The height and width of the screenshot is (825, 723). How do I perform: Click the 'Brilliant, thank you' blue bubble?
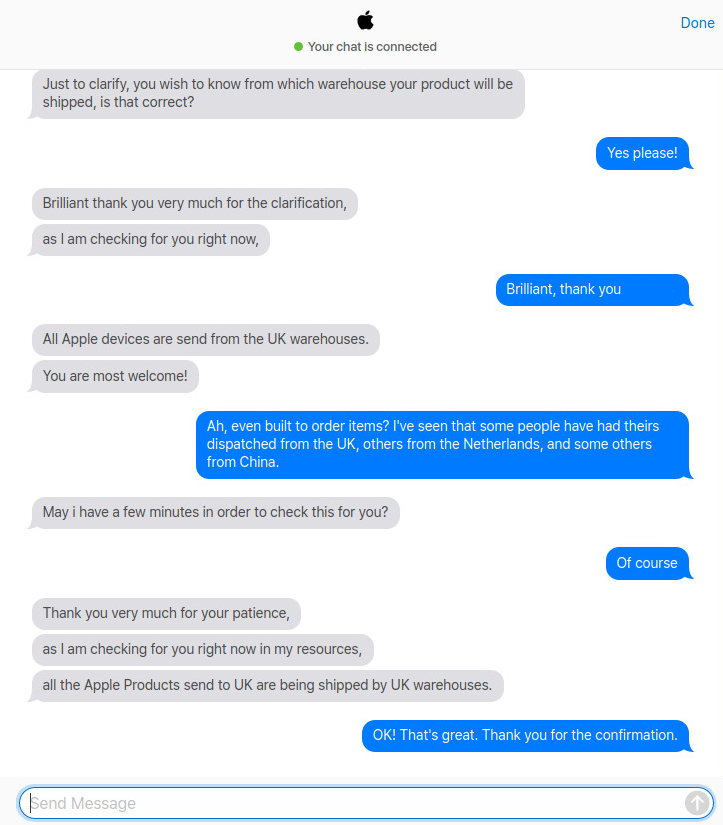593,289
